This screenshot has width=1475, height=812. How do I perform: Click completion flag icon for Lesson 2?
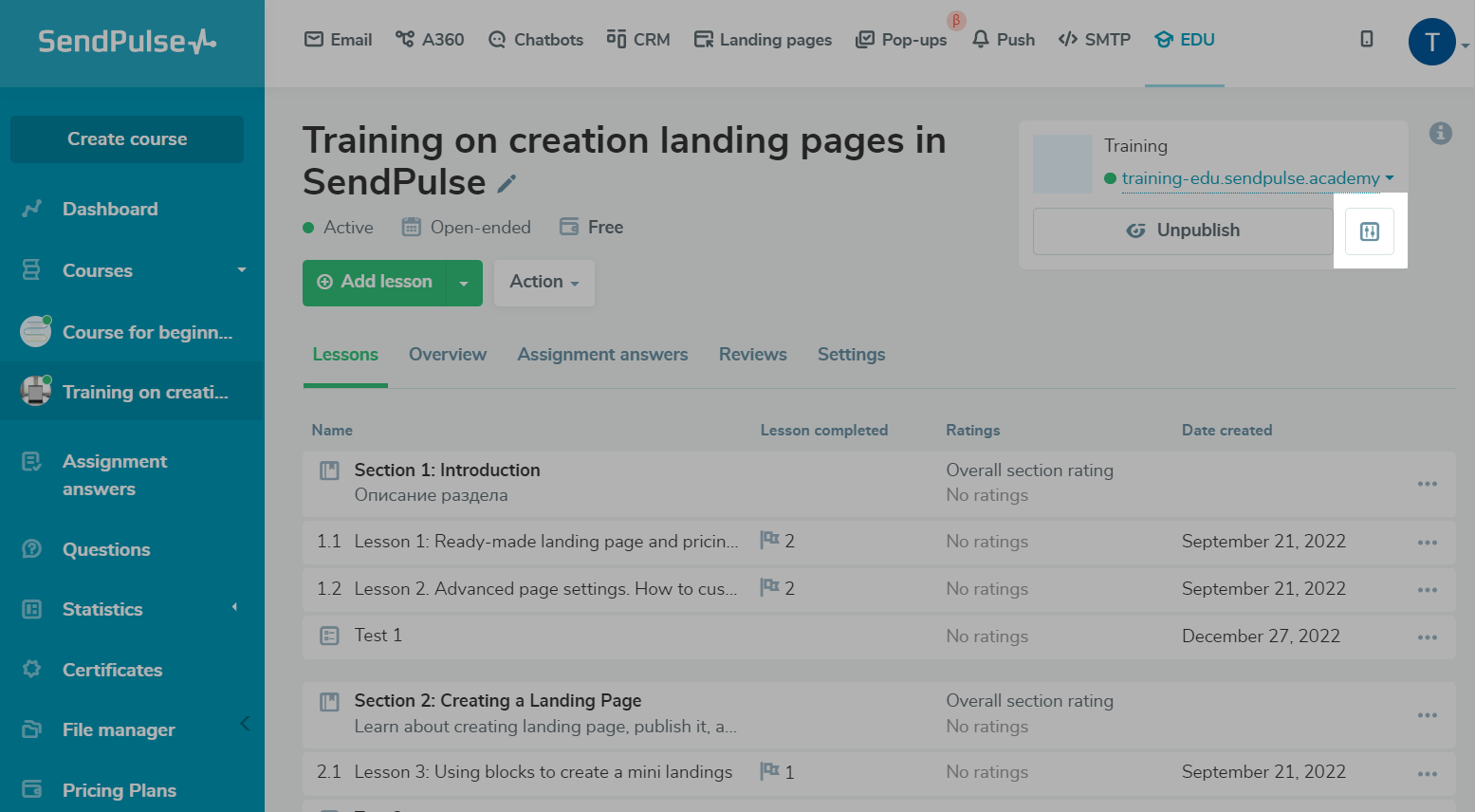coord(770,587)
